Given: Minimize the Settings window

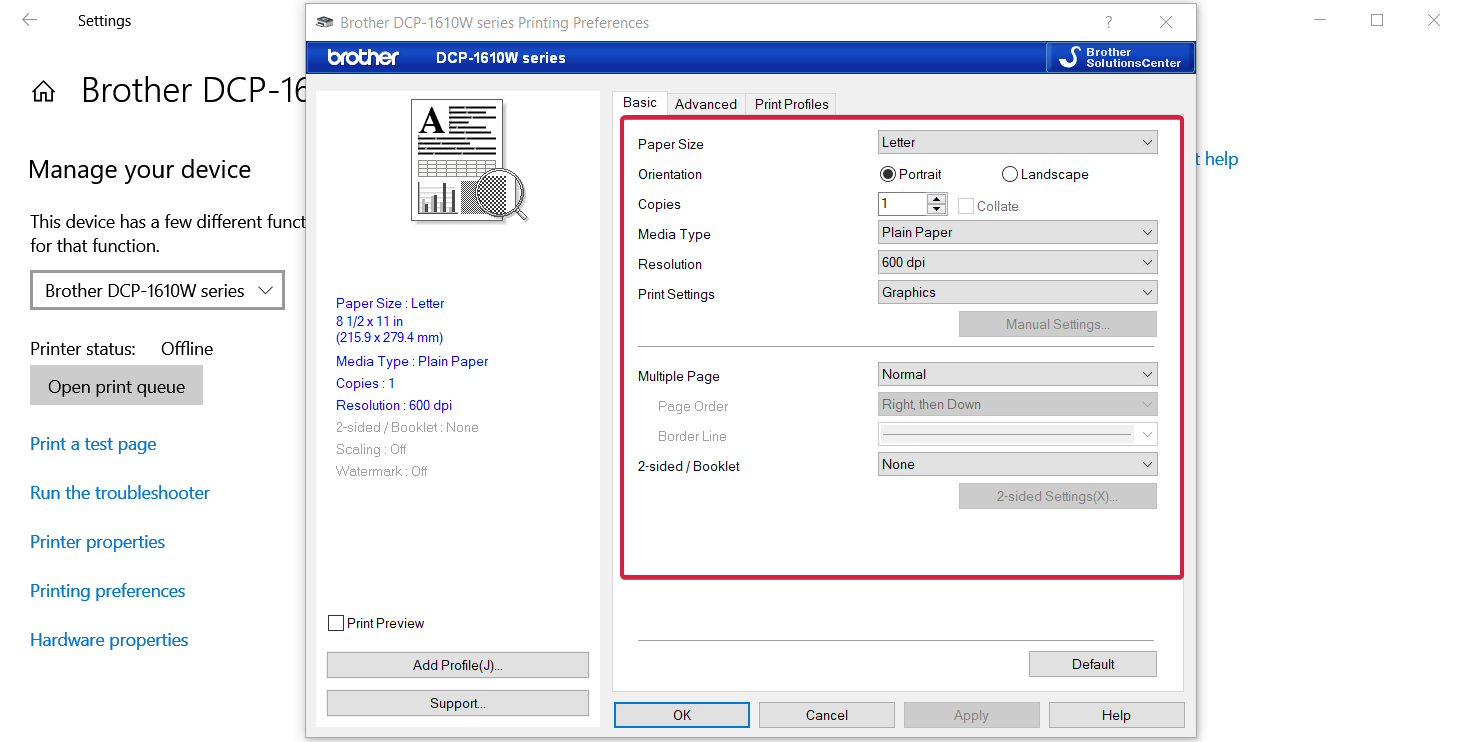Looking at the screenshot, I should [x=1320, y=20].
